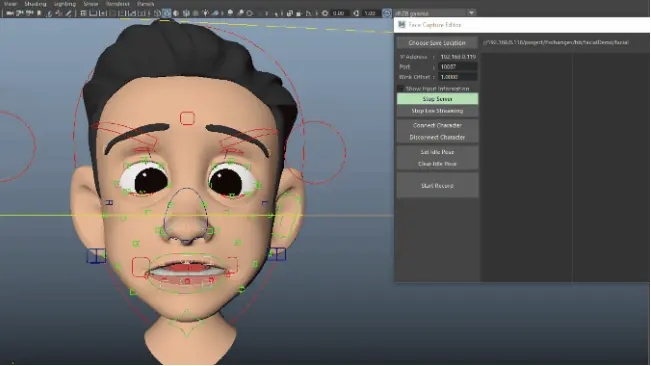Open the Panels menu
This screenshot has height=366, width=651.
pyautogui.click(x=146, y=4)
